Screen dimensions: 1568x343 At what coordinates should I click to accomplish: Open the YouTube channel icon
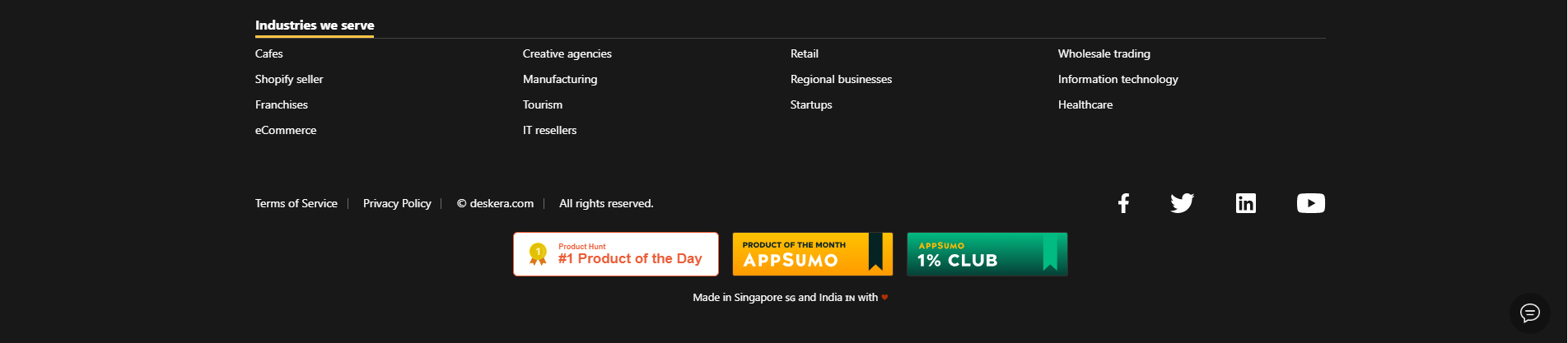pos(1310,203)
